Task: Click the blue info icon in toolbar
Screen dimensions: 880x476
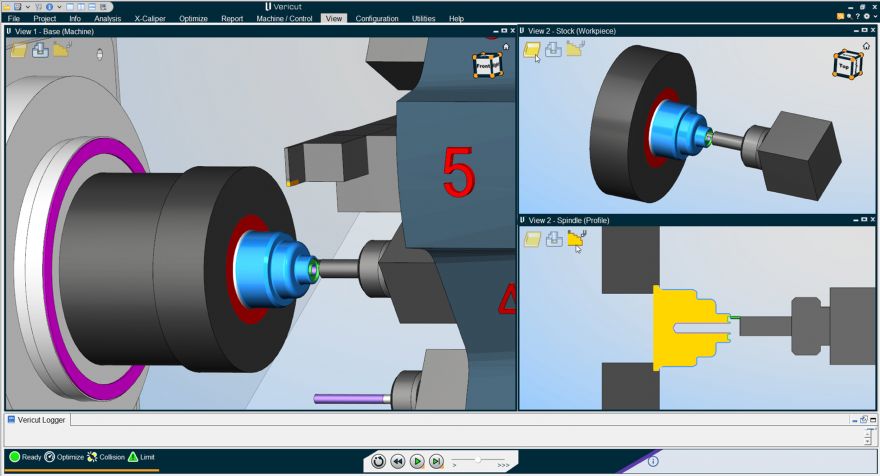Action: click(49, 7)
